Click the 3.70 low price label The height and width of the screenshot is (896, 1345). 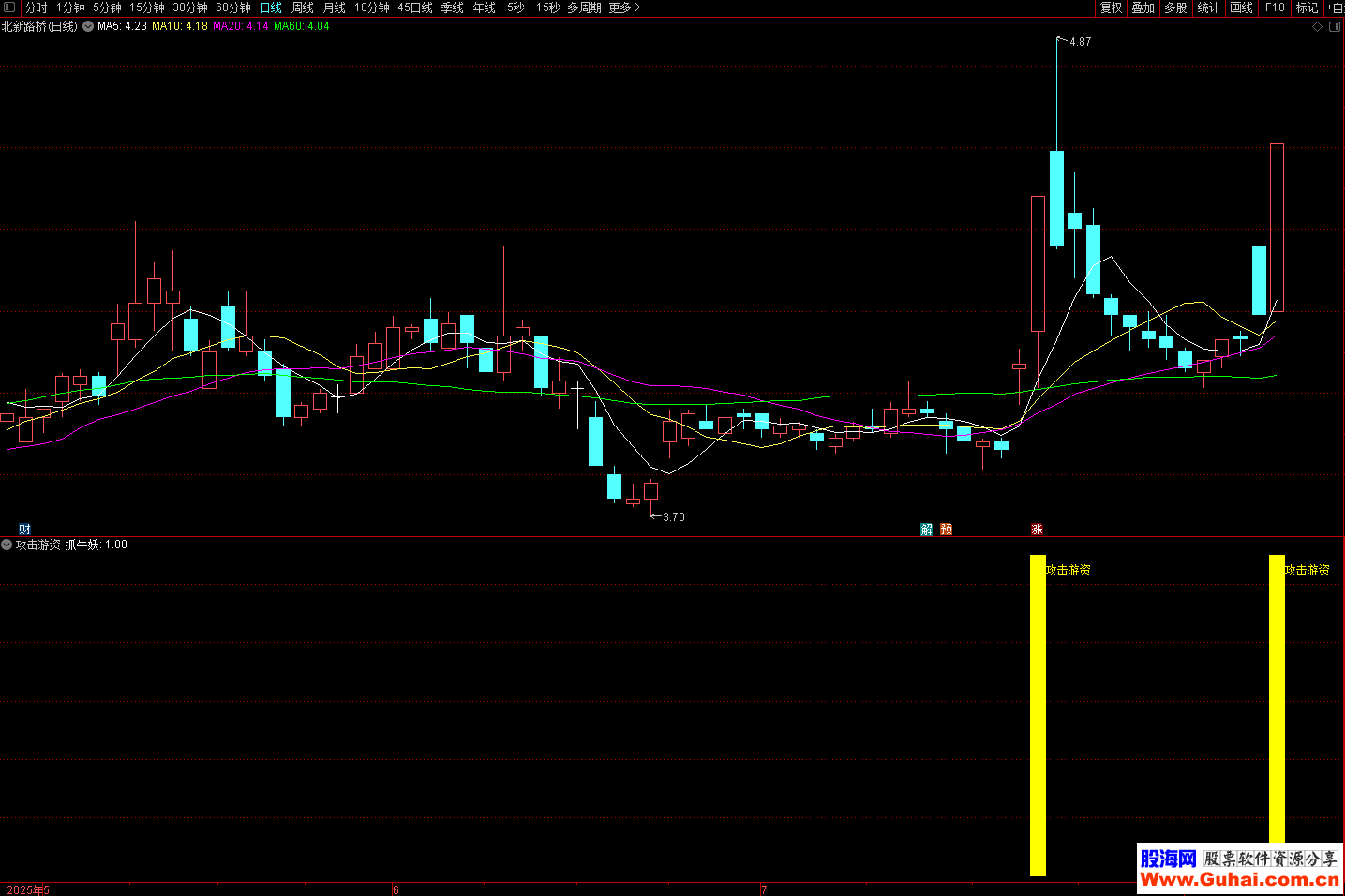click(674, 517)
